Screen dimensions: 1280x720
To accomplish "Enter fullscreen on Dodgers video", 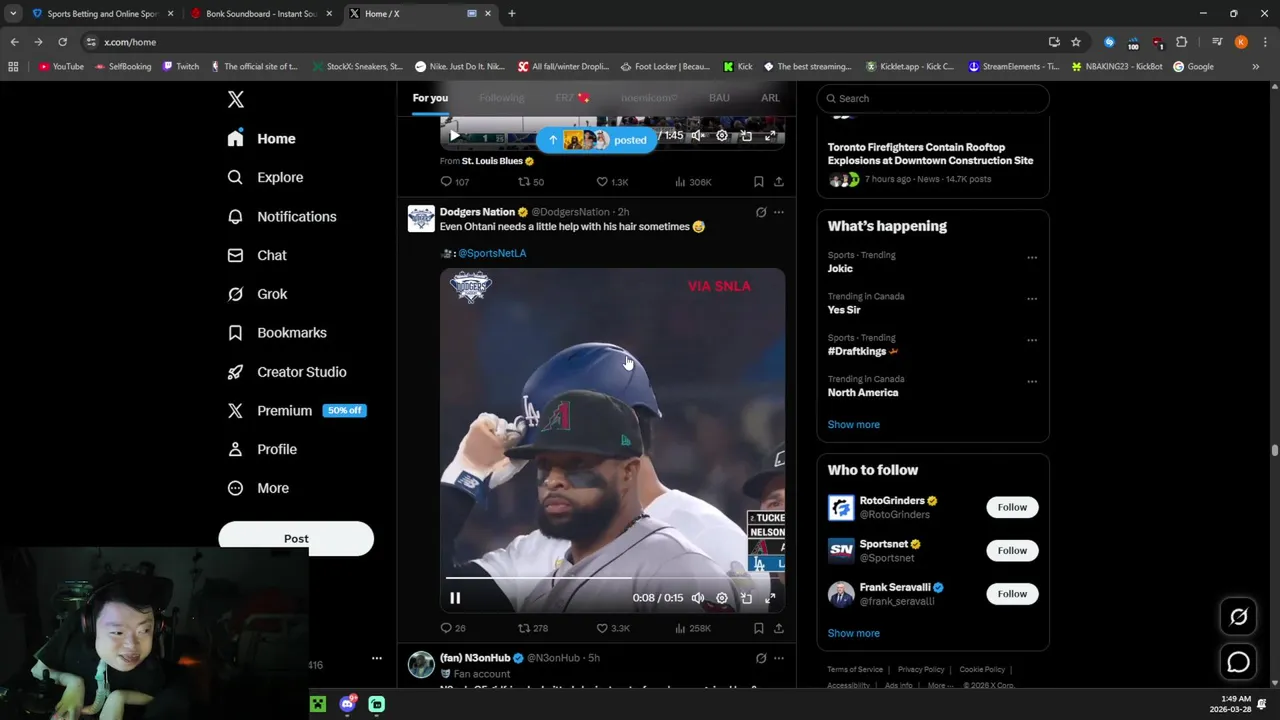I will pyautogui.click(x=770, y=598).
